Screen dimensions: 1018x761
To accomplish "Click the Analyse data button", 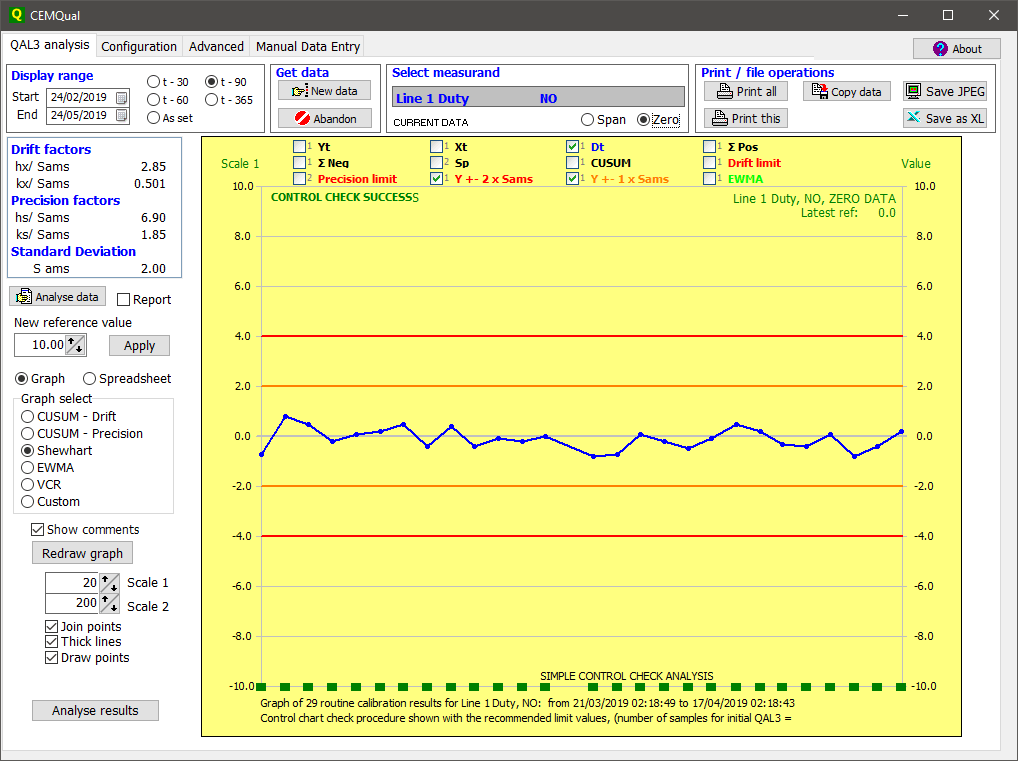I will [x=57, y=297].
